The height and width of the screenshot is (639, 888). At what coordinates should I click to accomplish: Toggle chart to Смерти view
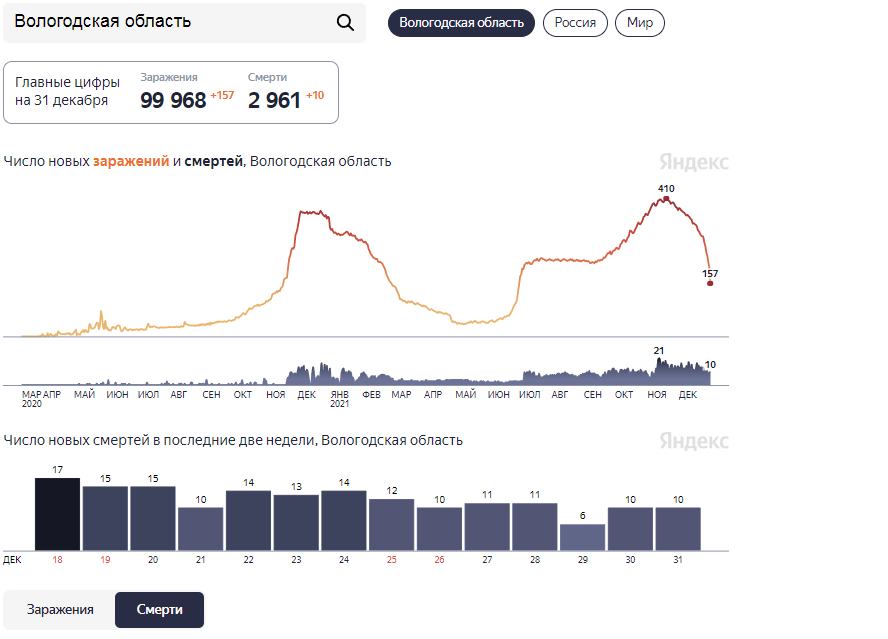(159, 610)
